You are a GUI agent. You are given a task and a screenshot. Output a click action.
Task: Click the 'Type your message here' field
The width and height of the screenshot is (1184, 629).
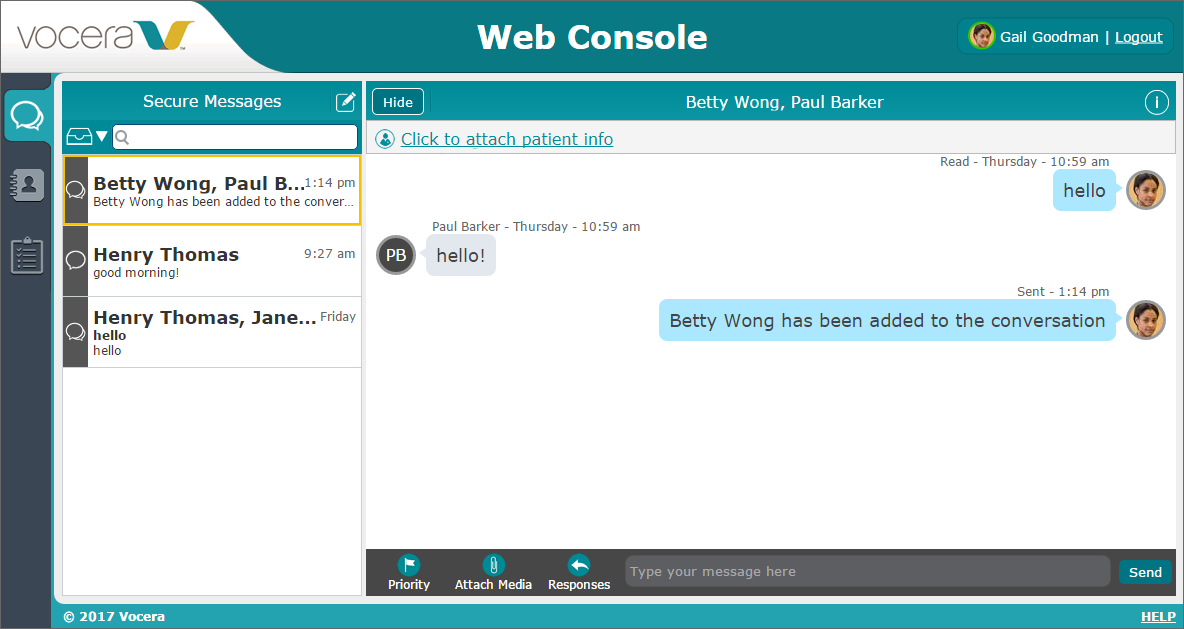[867, 572]
